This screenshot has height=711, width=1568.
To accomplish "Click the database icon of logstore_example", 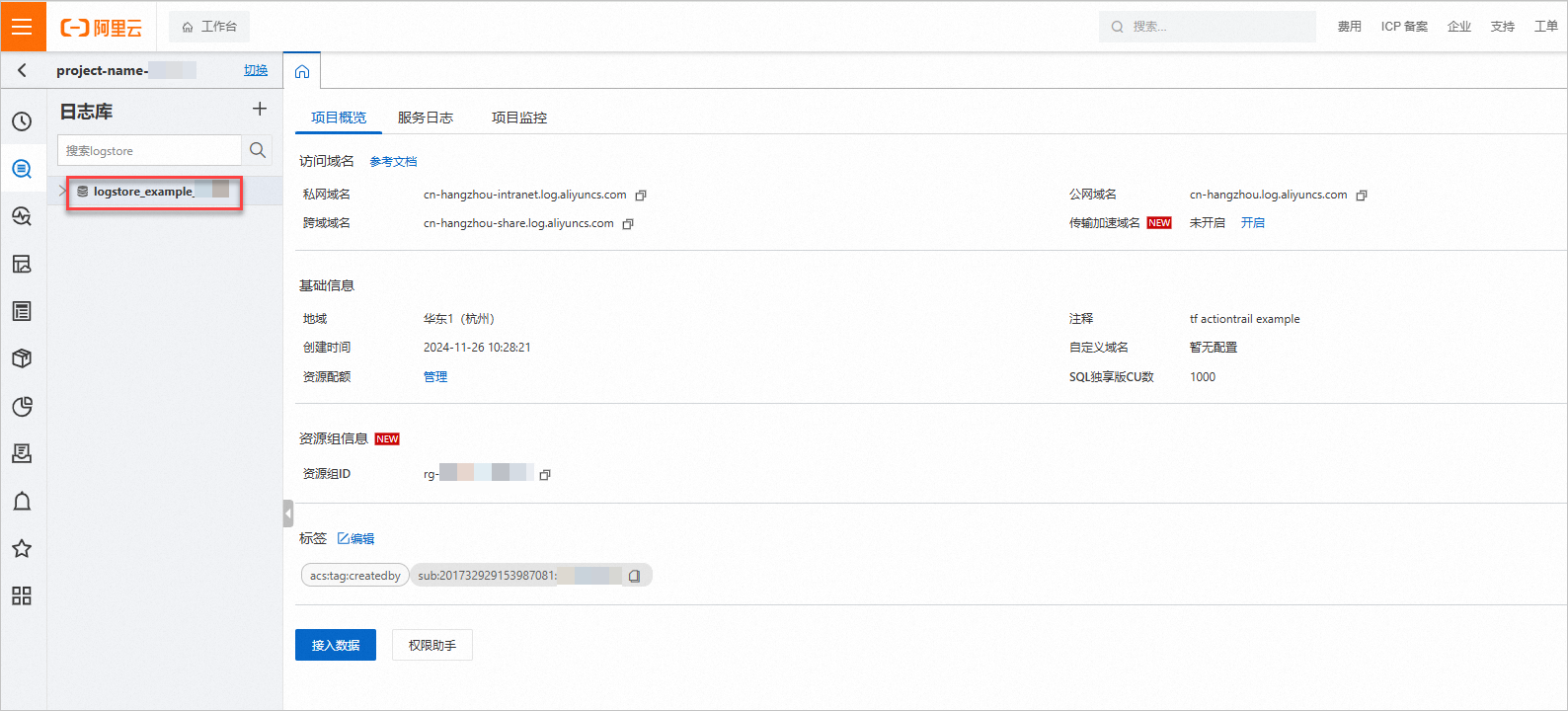I will tap(83, 192).
